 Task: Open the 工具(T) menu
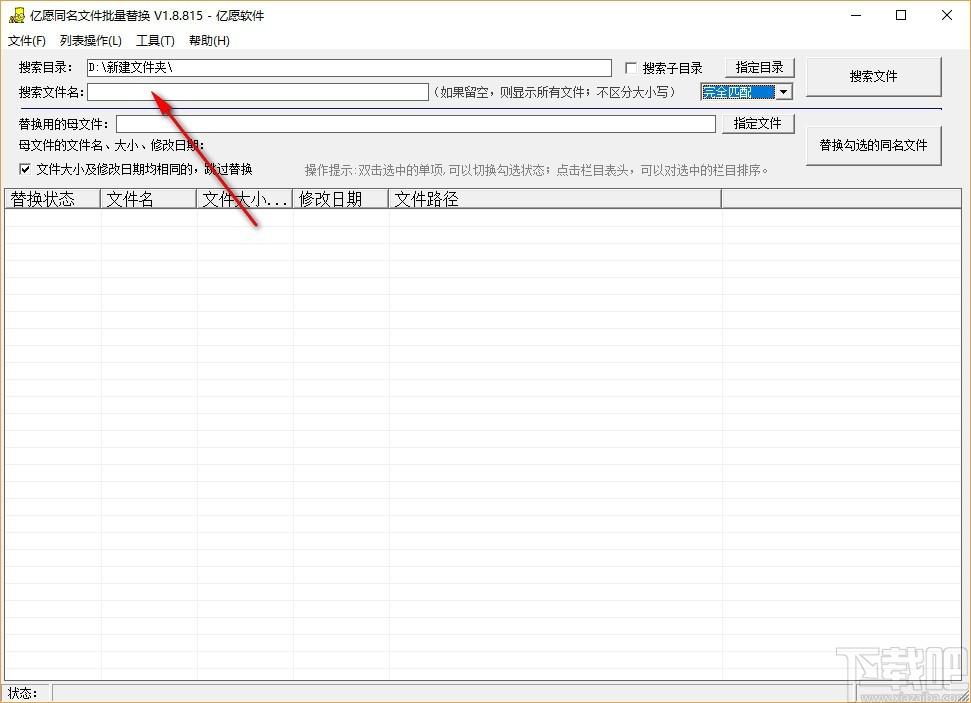(155, 41)
